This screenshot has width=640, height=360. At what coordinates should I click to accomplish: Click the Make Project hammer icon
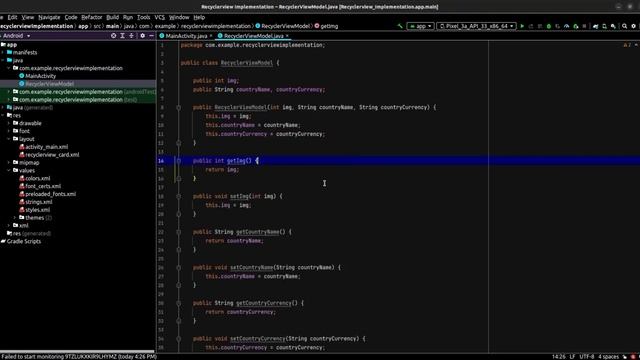pos(400,26)
